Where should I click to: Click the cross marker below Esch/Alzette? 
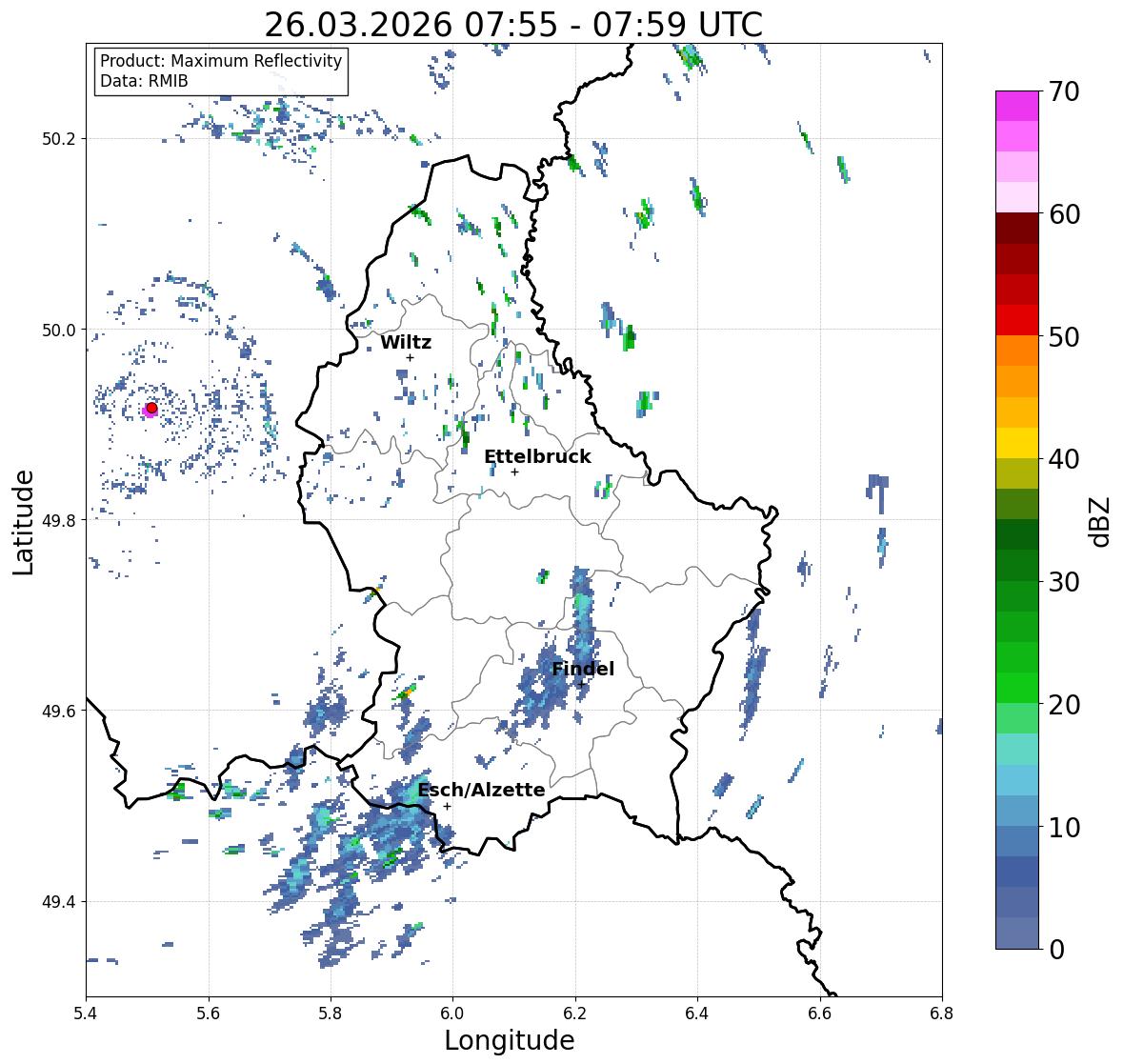[447, 806]
